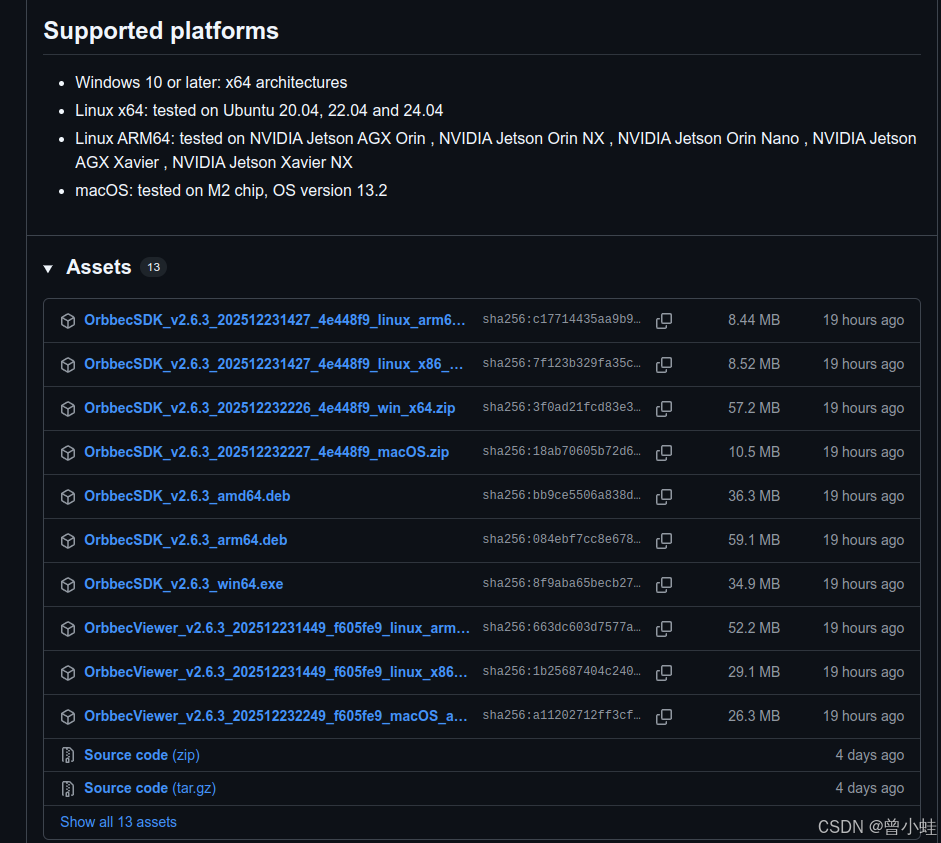Download OrbbecViewer linux_x86 package
Viewport: 941px width, 843px height.
click(275, 672)
